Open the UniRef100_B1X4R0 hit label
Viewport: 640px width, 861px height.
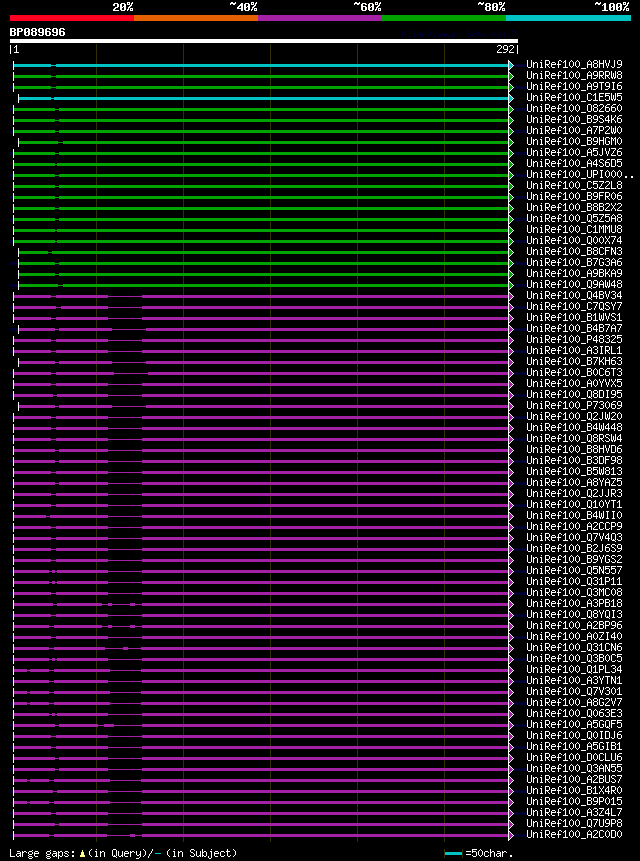pyautogui.click(x=574, y=790)
